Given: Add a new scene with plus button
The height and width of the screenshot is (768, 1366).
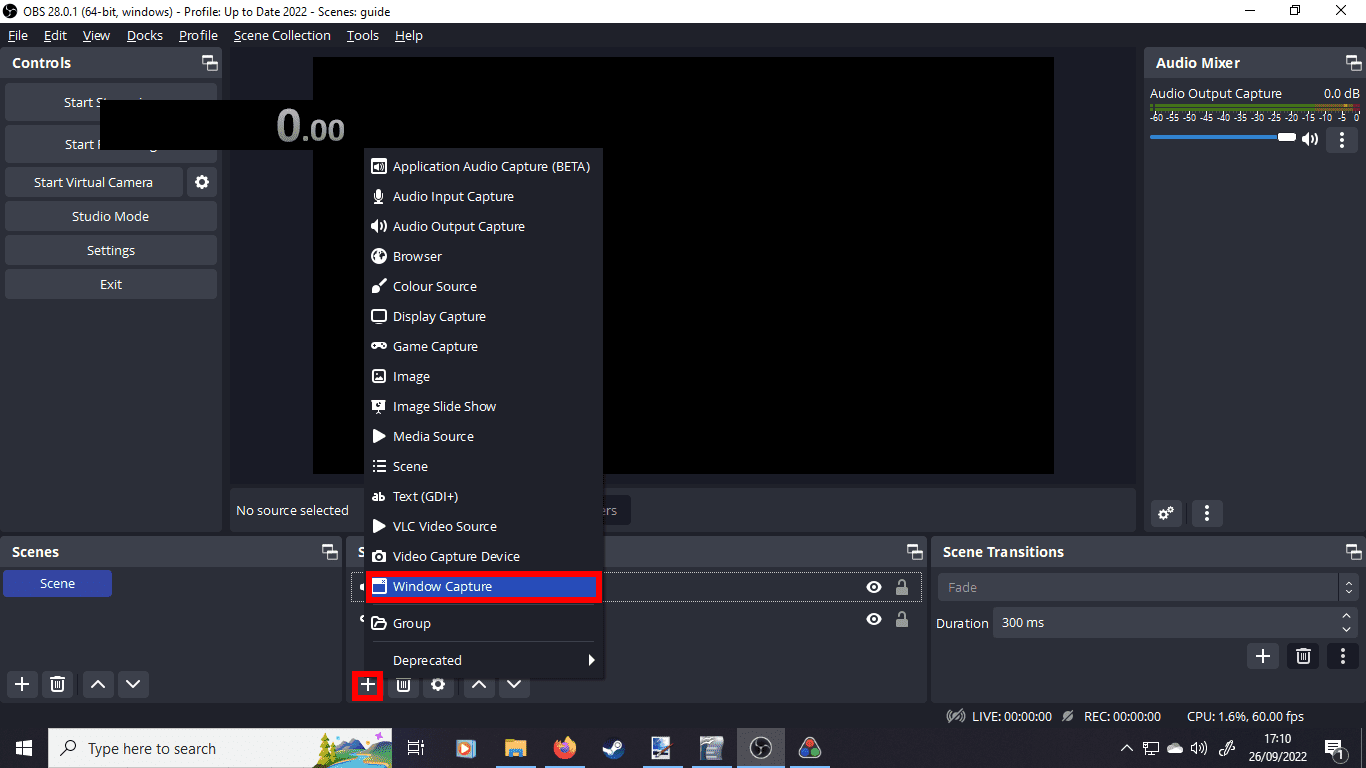Looking at the screenshot, I should pos(22,684).
